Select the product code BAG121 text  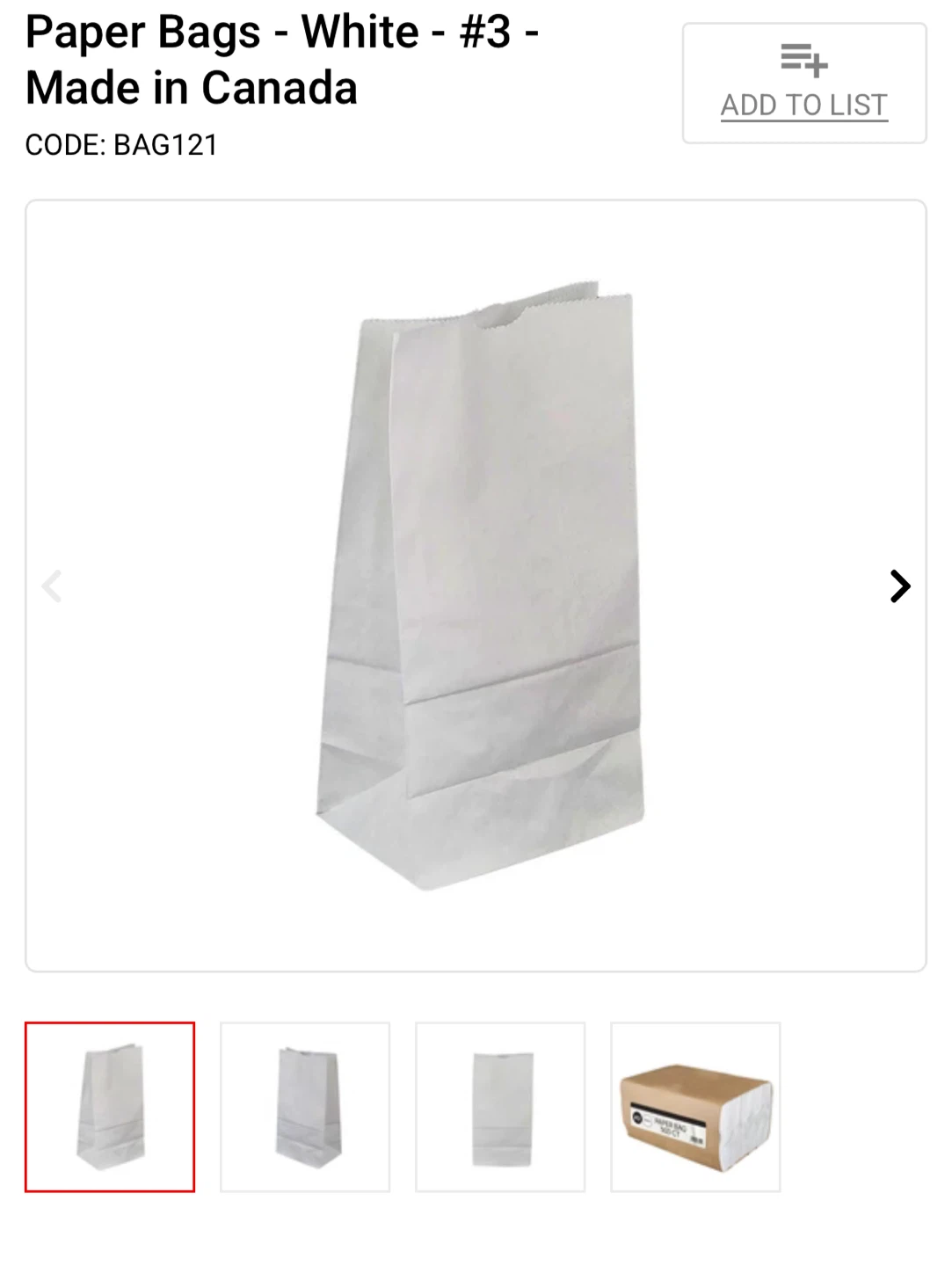[166, 145]
